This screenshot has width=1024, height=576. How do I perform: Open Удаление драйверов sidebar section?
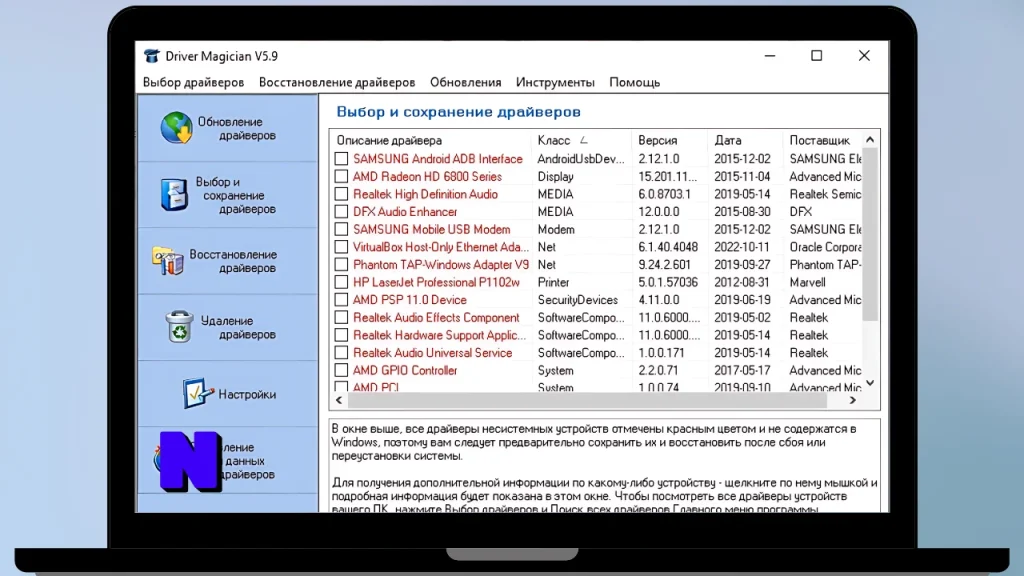pyautogui.click(x=227, y=327)
